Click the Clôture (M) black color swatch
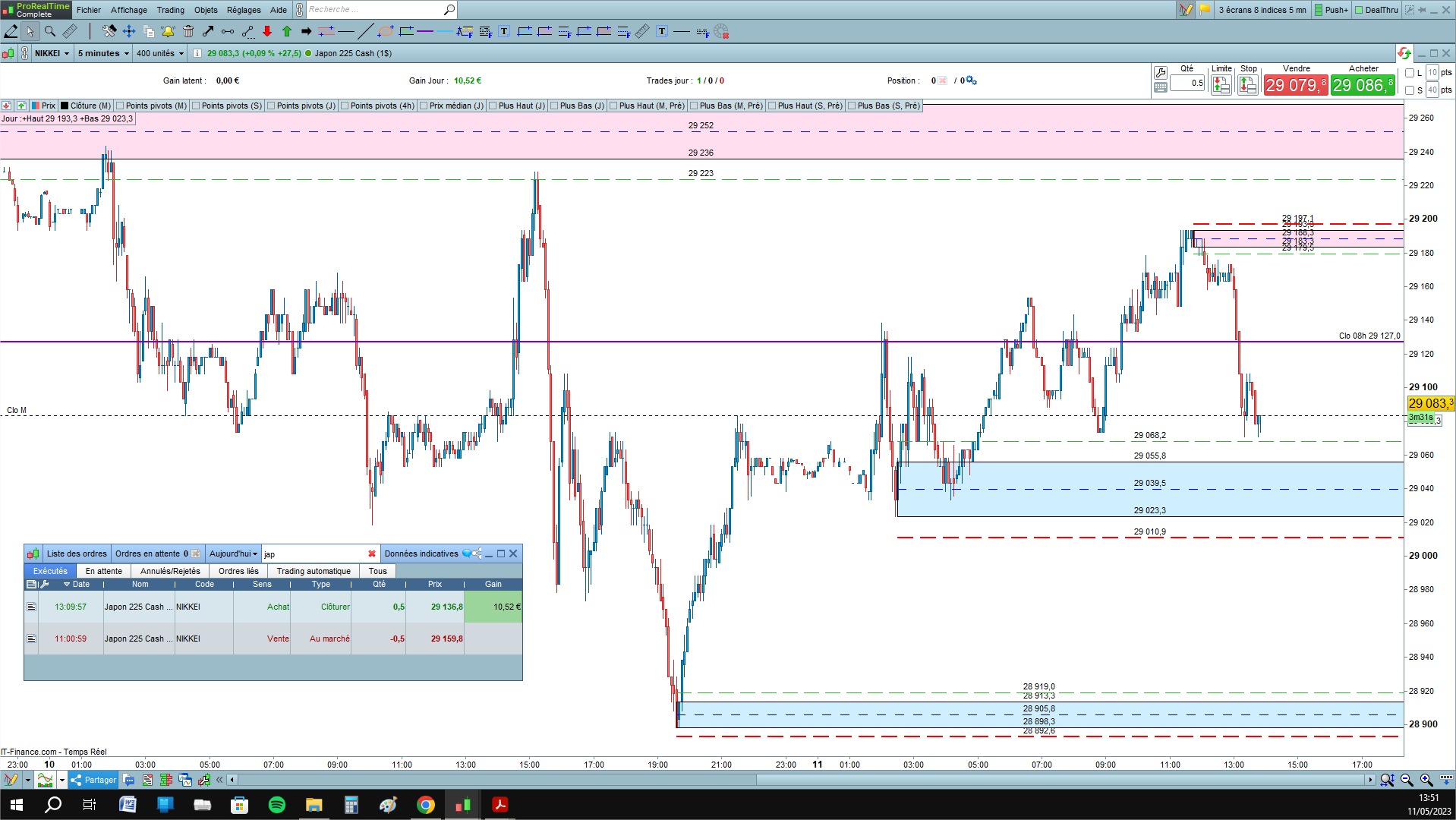The image size is (1456, 820). [65, 106]
